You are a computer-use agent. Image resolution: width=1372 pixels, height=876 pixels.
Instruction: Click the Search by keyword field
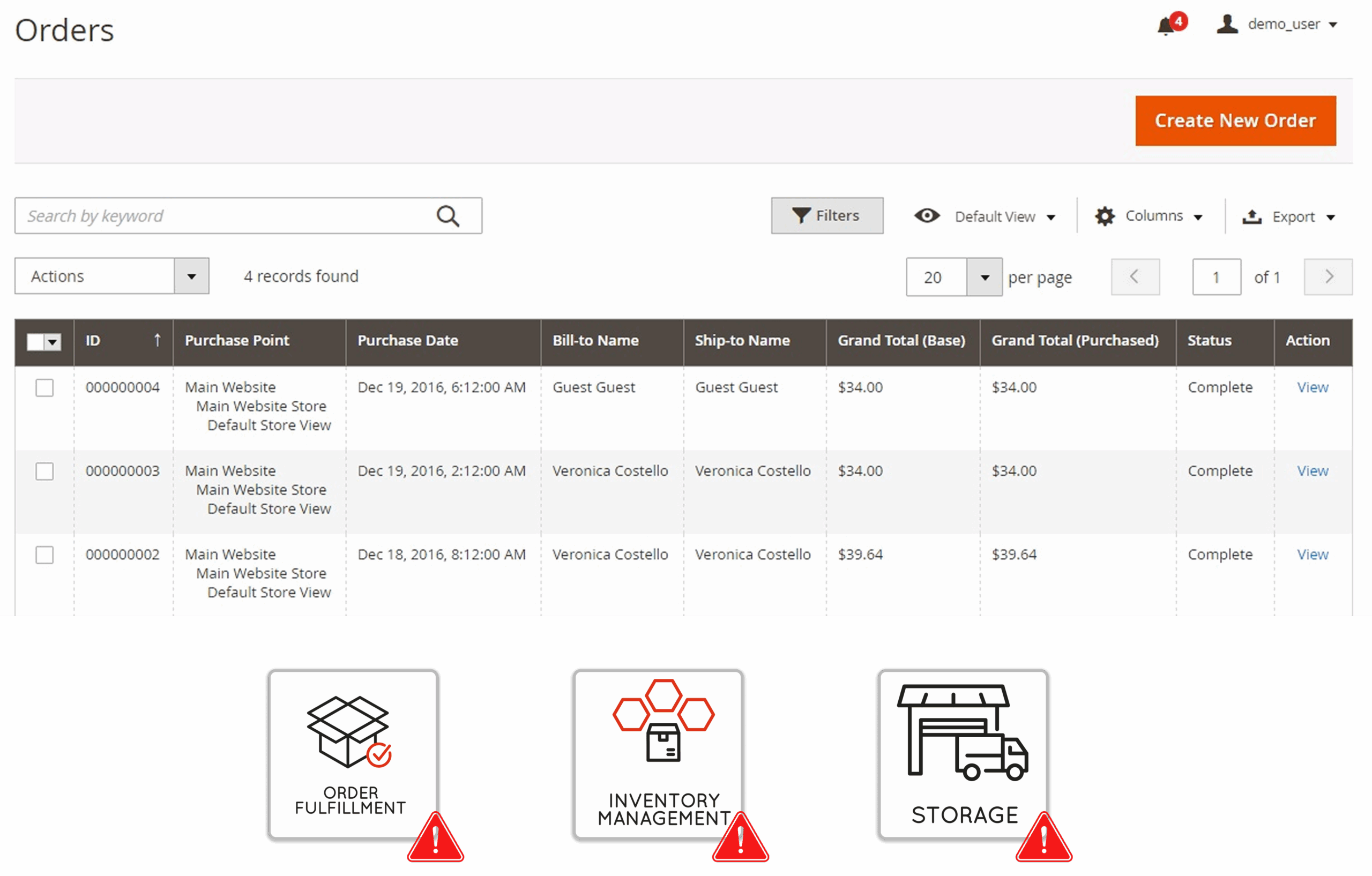click(x=222, y=216)
